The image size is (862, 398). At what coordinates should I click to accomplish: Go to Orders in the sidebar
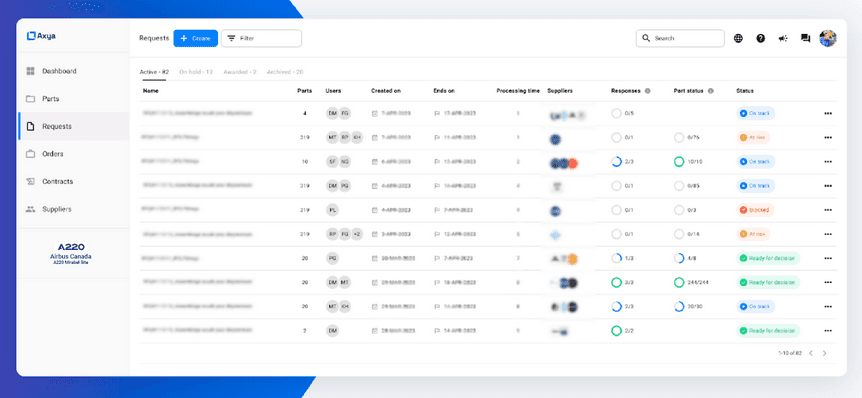point(73,154)
